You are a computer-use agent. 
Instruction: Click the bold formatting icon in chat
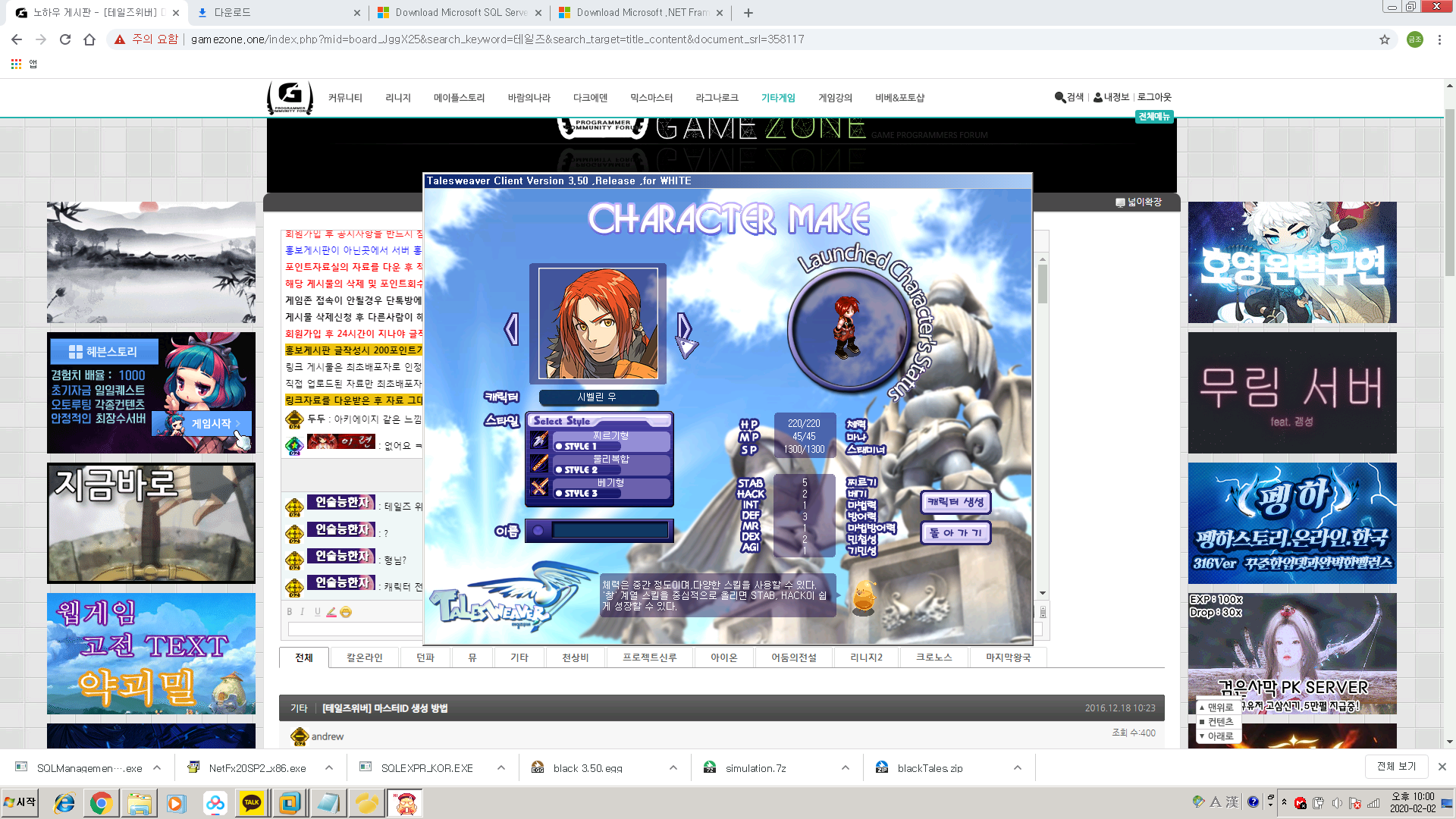[x=289, y=612]
